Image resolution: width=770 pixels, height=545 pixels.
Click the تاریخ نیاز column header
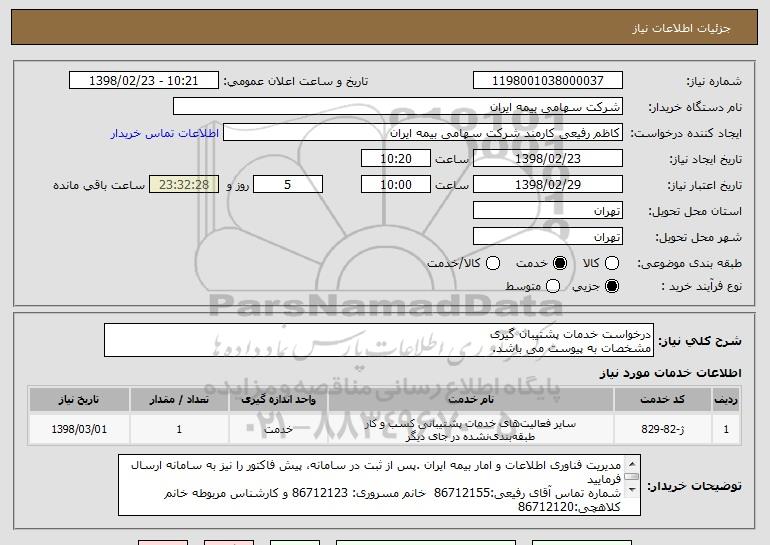pos(79,400)
